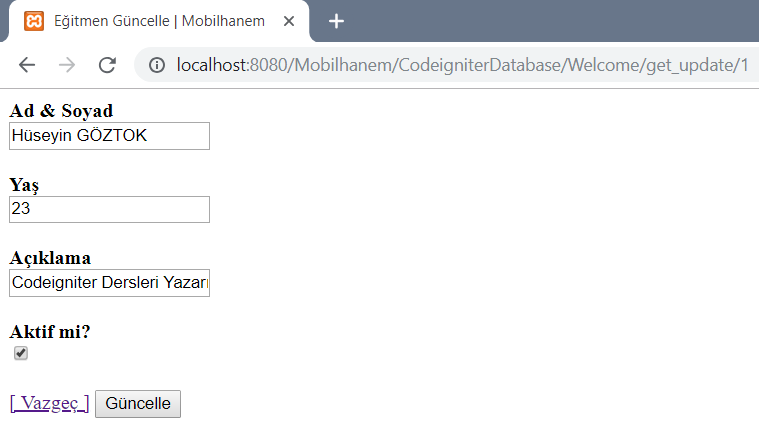Image resolution: width=759 pixels, height=446 pixels.
Task: Select the Eğitmen Güncelle | Mobilhanem tab
Action: click(x=160, y=21)
